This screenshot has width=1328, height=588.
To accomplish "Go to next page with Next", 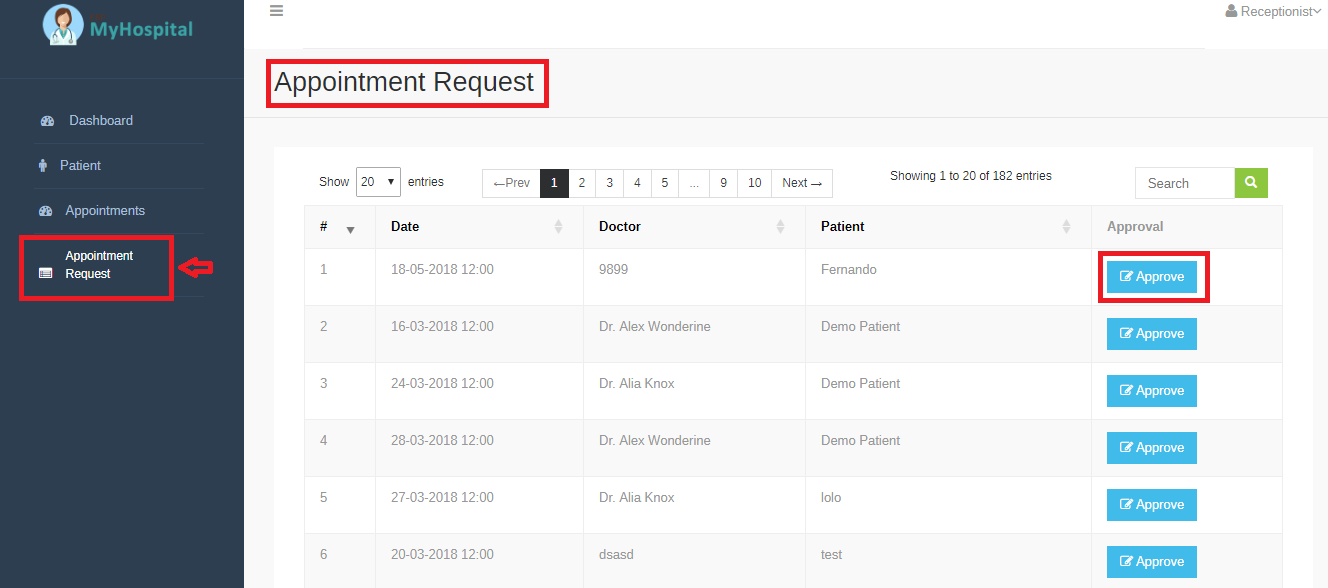I will [802, 183].
